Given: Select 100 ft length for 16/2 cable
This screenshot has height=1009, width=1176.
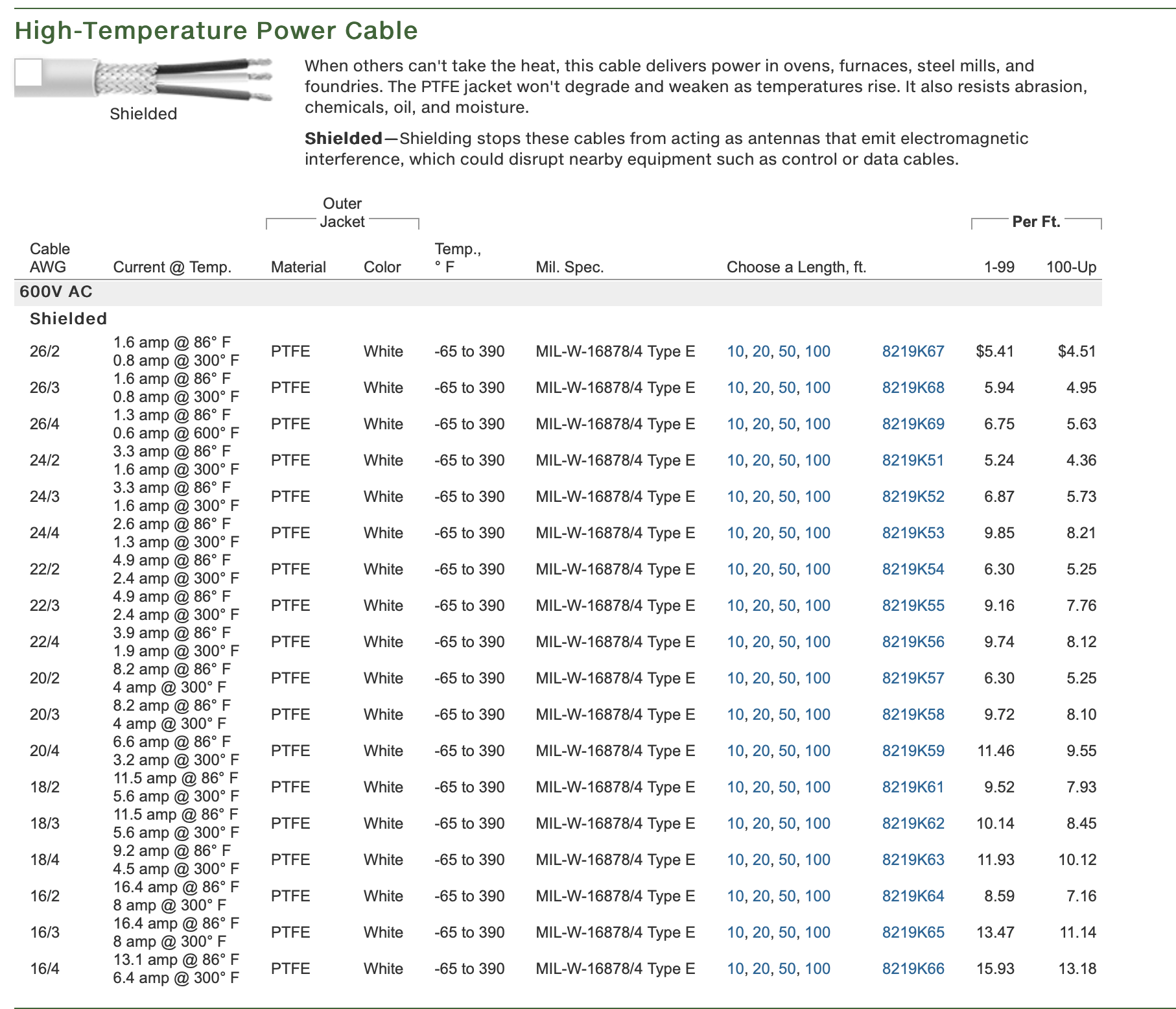Looking at the screenshot, I should coord(817,896).
